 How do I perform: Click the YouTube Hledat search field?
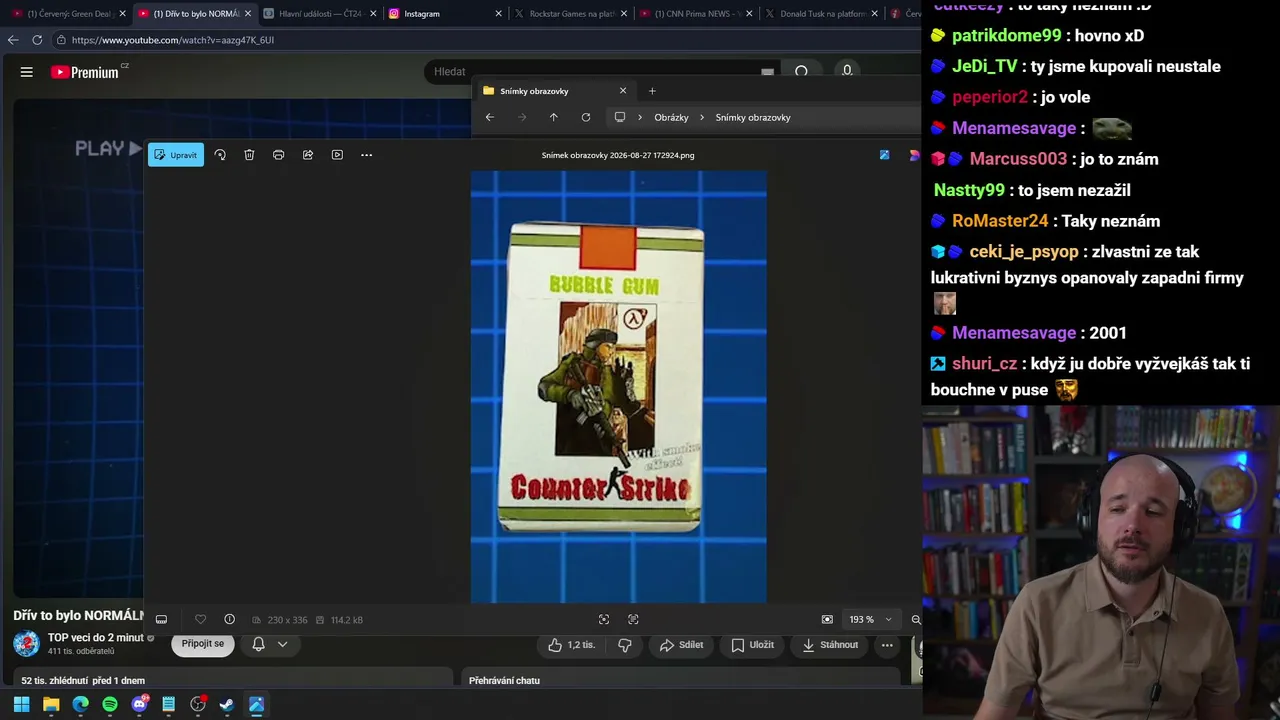[600, 72]
